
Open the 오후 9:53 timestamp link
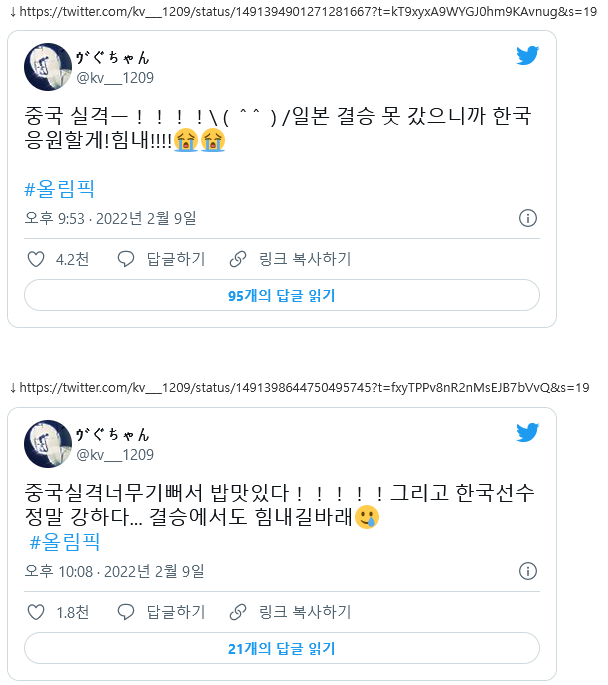tap(110, 218)
